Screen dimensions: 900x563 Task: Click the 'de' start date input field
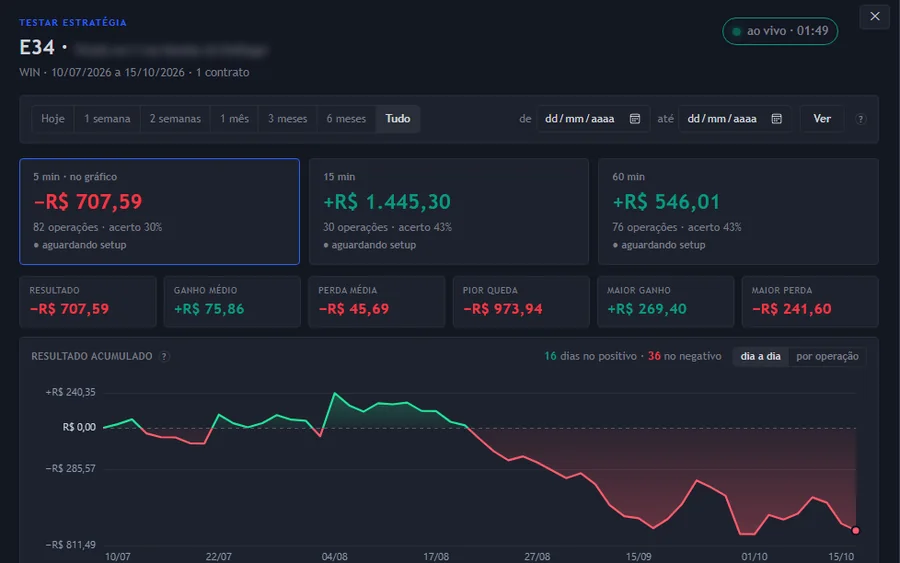pos(593,119)
